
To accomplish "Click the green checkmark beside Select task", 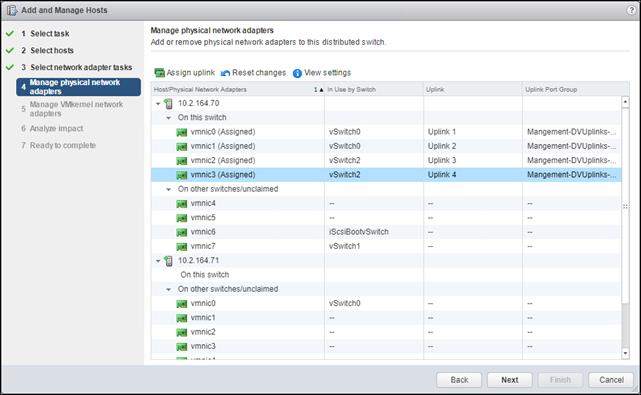I will click(10, 34).
